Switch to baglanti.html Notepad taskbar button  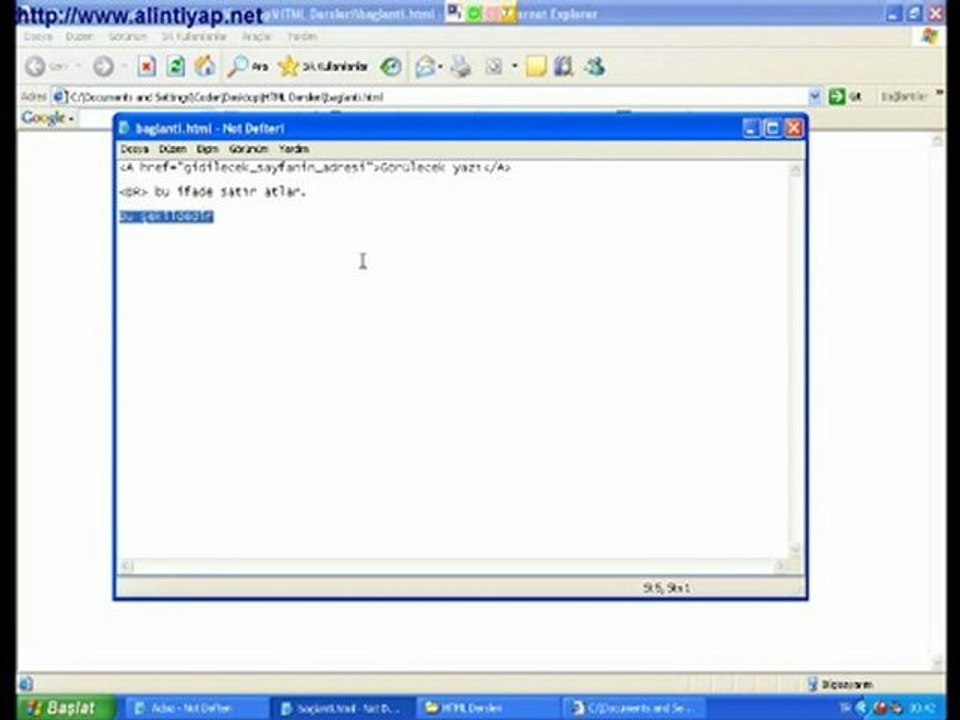click(343, 708)
